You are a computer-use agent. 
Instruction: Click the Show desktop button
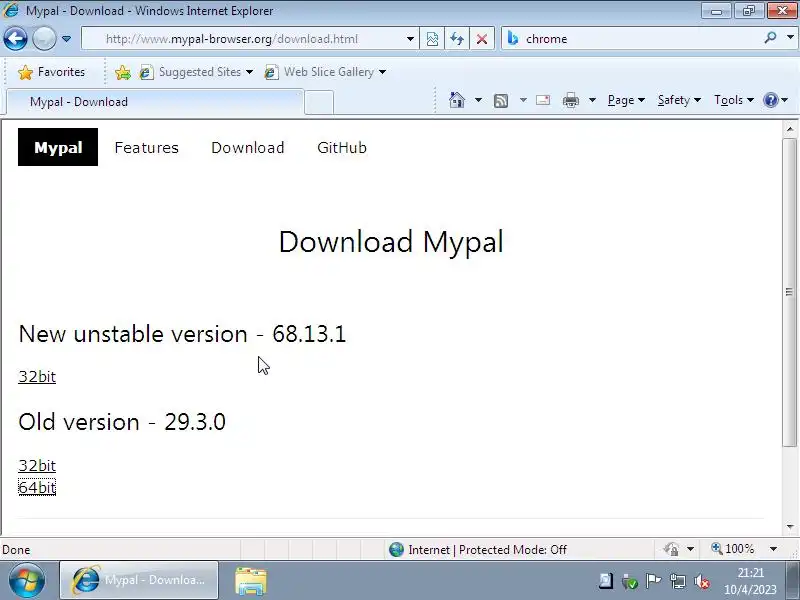(793, 581)
